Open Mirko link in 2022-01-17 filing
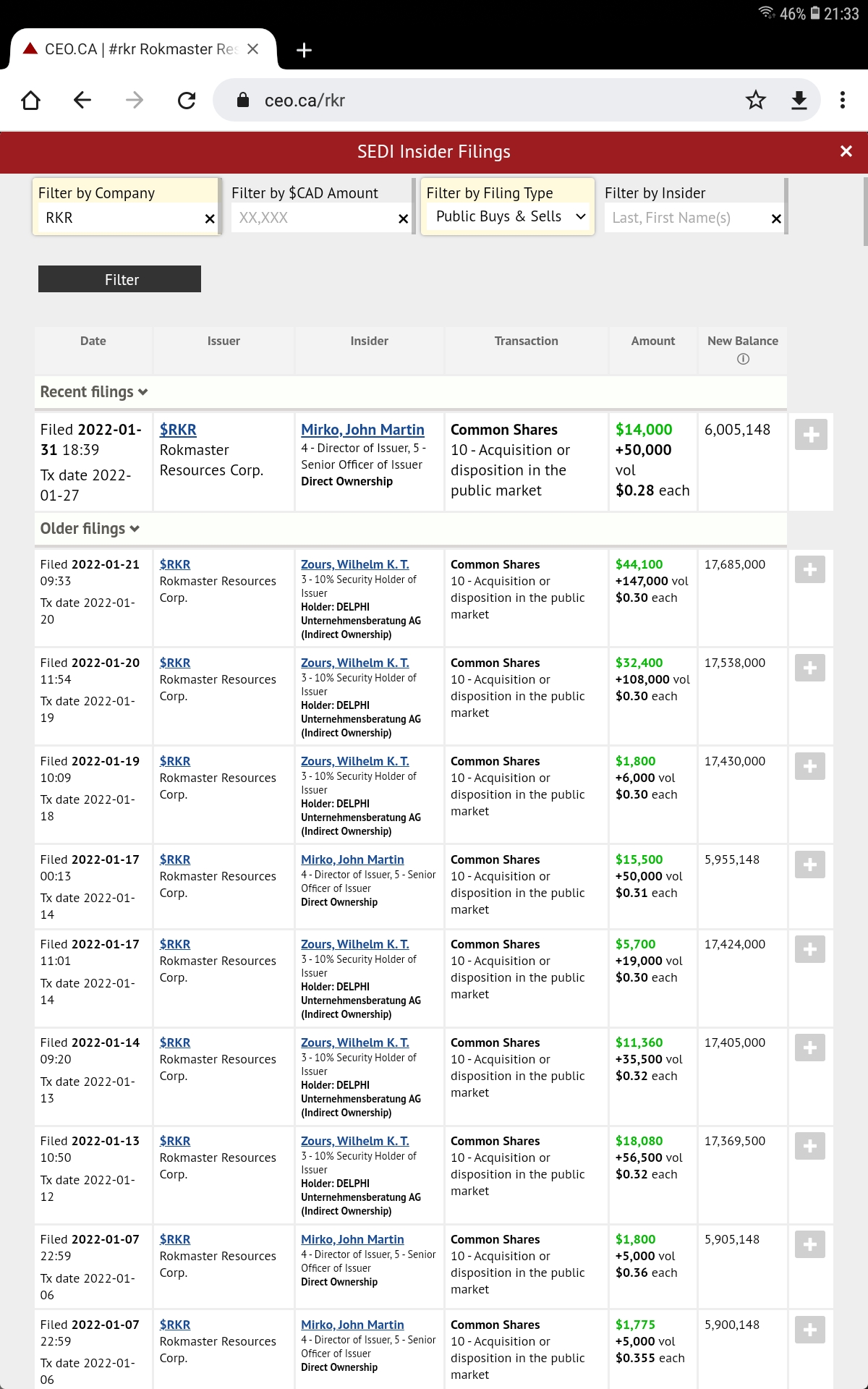868x1389 pixels. [x=352, y=859]
